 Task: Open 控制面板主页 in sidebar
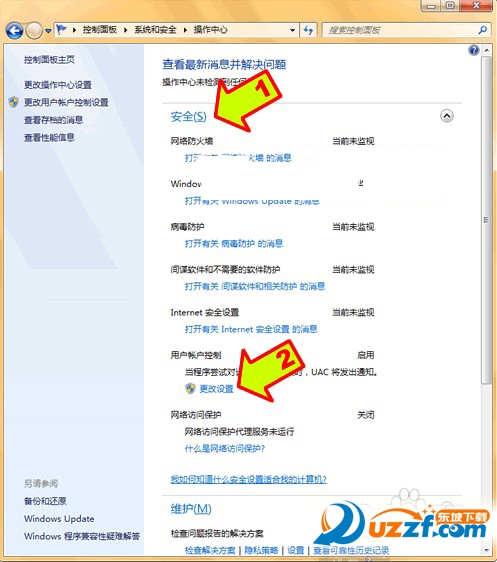49,59
